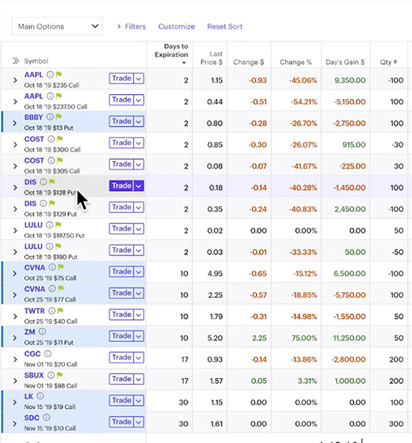Open info icon next to SDC
This screenshot has height=443, width=412.
point(47,417)
